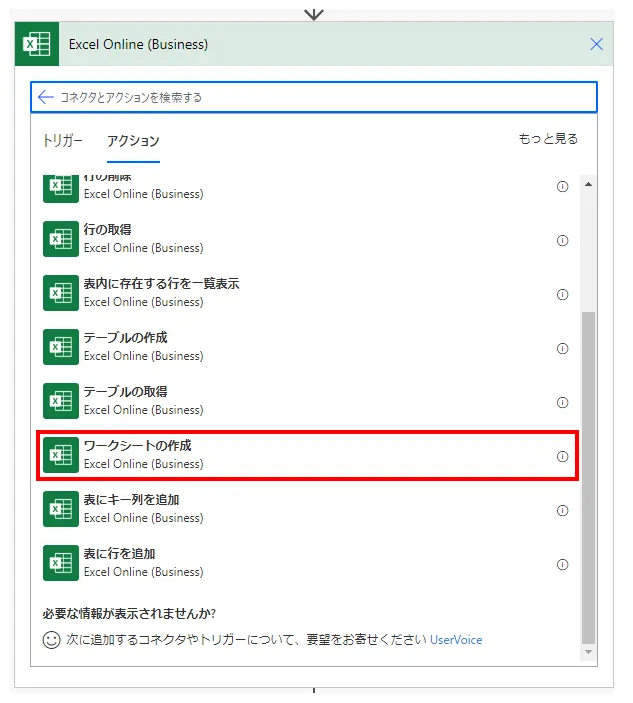The width and height of the screenshot is (633, 703).
Task: Show info for ワークシートの作成
Action: point(562,456)
